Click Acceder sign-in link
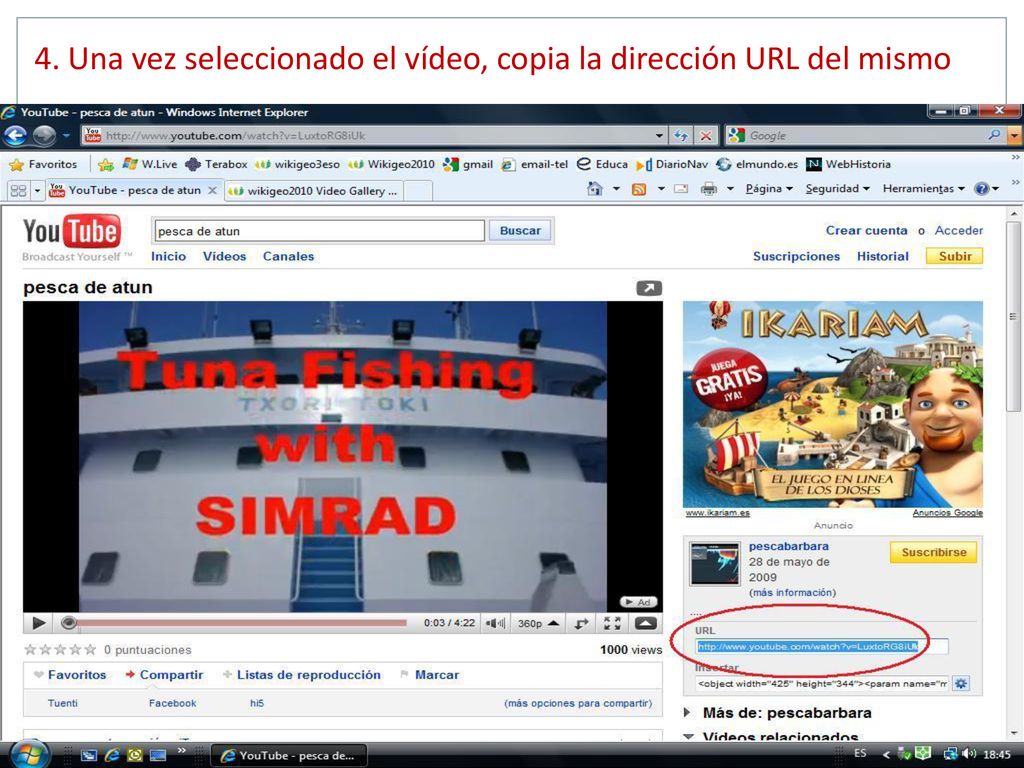The height and width of the screenshot is (768, 1024). tap(959, 231)
